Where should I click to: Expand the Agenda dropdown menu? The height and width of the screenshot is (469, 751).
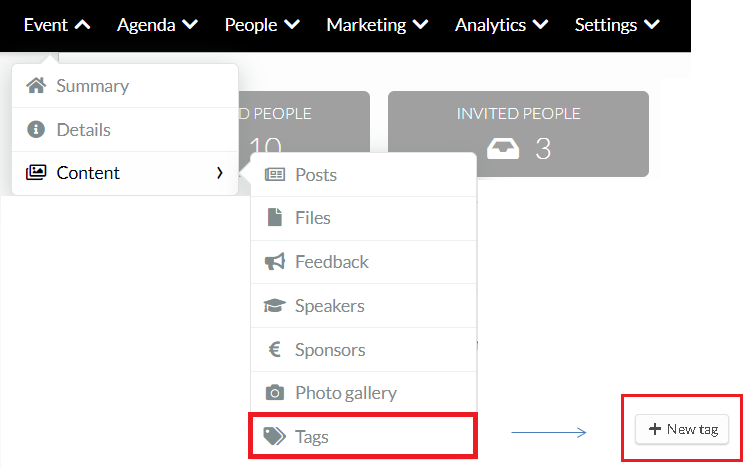click(x=157, y=24)
